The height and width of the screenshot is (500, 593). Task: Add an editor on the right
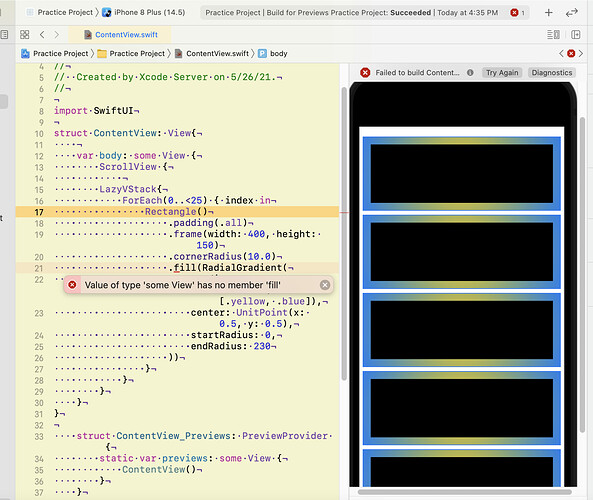(576, 35)
